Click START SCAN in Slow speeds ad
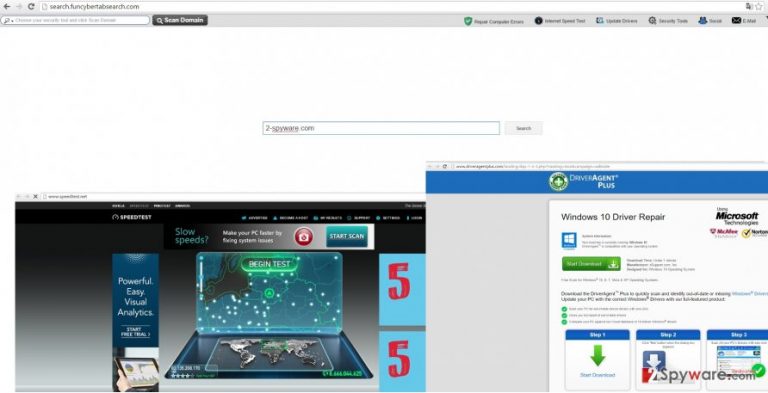The width and height of the screenshot is (768, 393). click(x=347, y=237)
